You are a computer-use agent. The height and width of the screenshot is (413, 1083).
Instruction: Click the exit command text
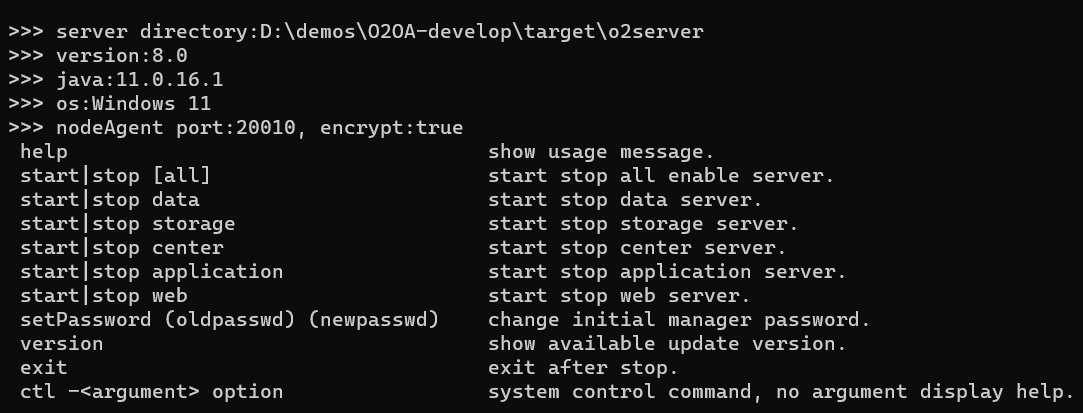coord(44,367)
